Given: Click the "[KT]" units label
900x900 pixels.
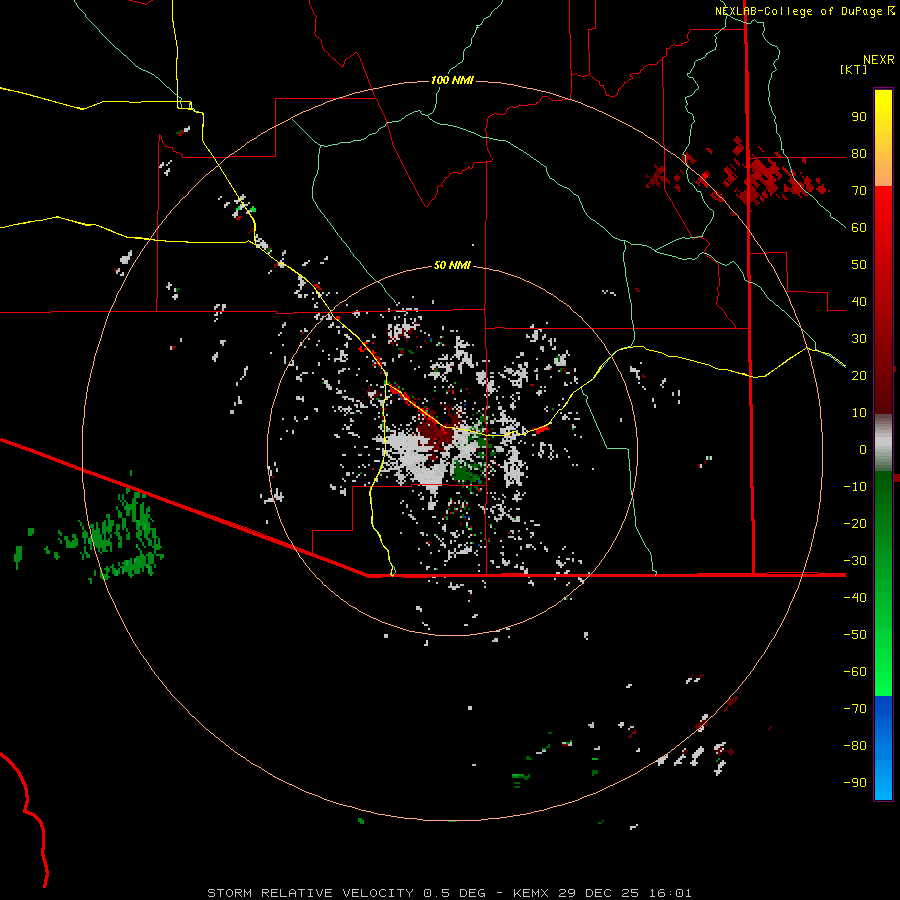Looking at the screenshot, I should tap(854, 69).
